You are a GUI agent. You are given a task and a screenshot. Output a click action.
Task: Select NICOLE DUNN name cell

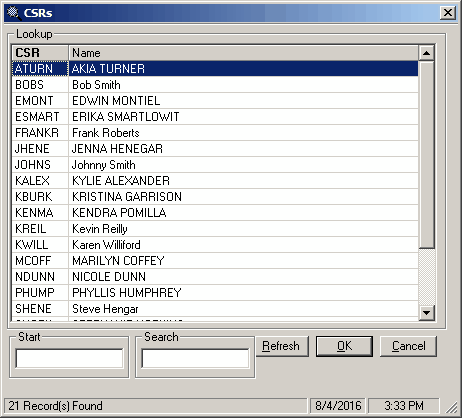(x=243, y=277)
